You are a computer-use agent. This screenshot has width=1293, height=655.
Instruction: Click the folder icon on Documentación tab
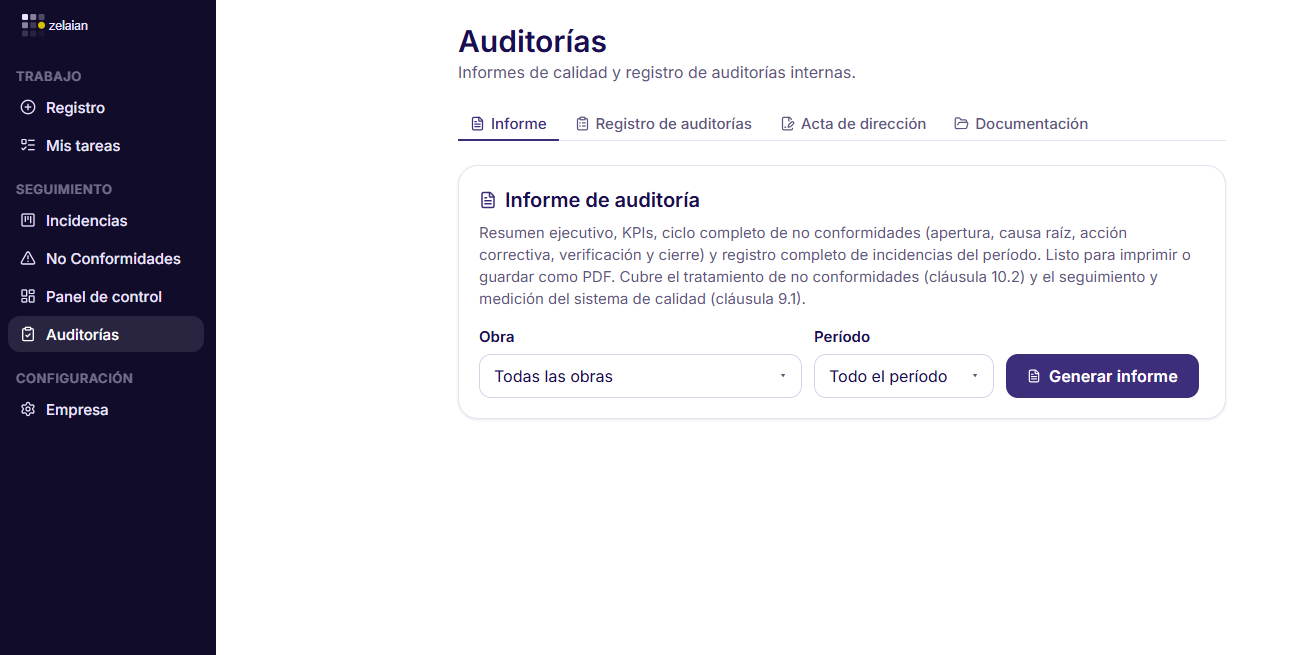[961, 124]
